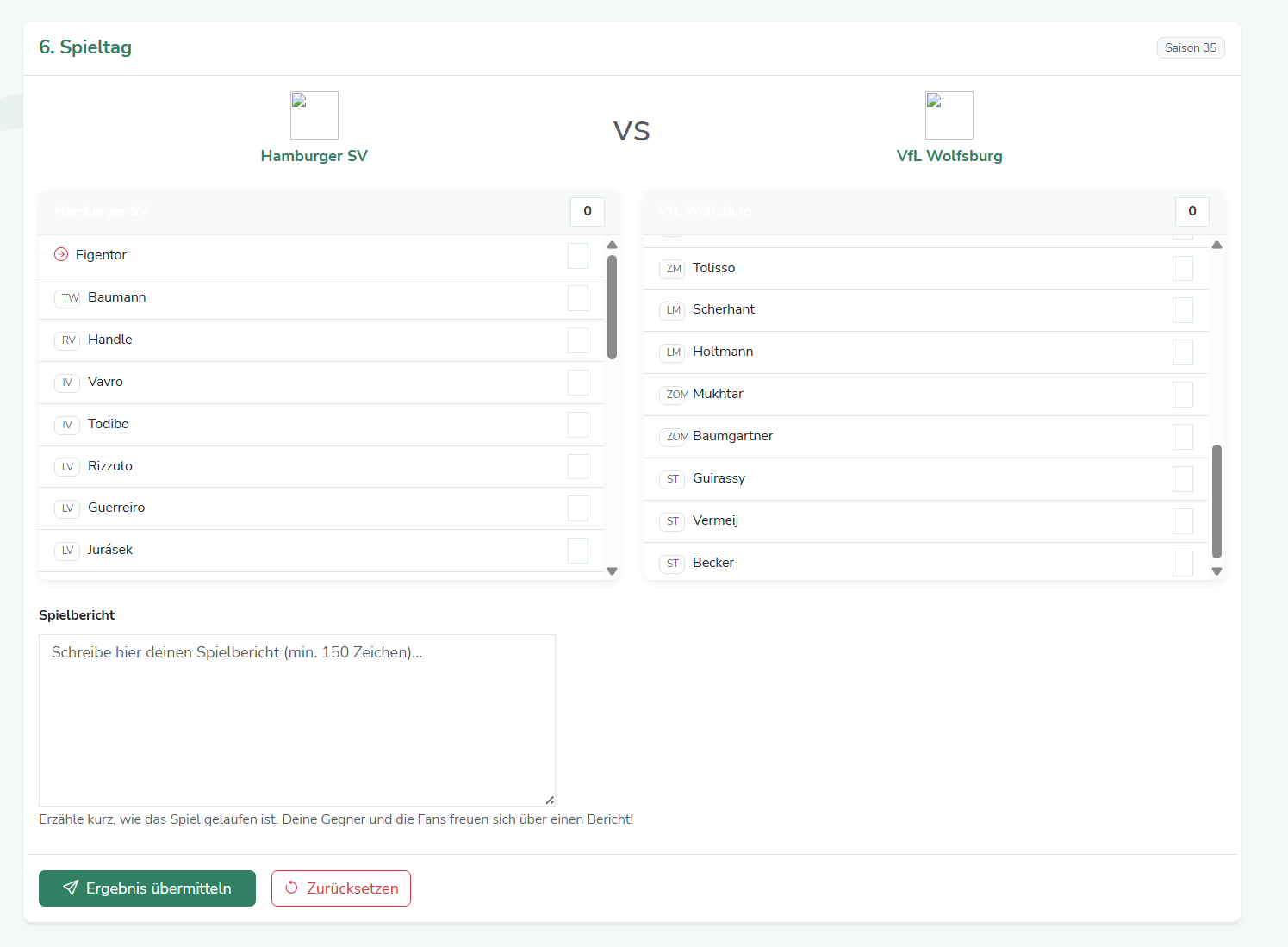Click the Hamburger SV total score field

(x=587, y=211)
